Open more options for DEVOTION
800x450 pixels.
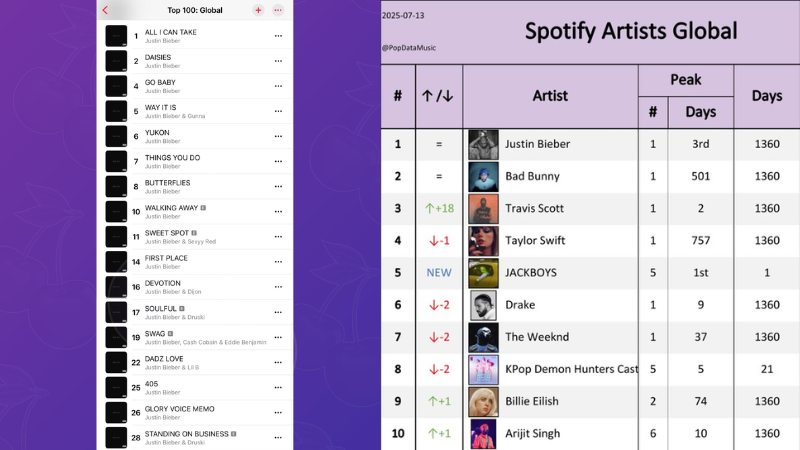(278, 287)
